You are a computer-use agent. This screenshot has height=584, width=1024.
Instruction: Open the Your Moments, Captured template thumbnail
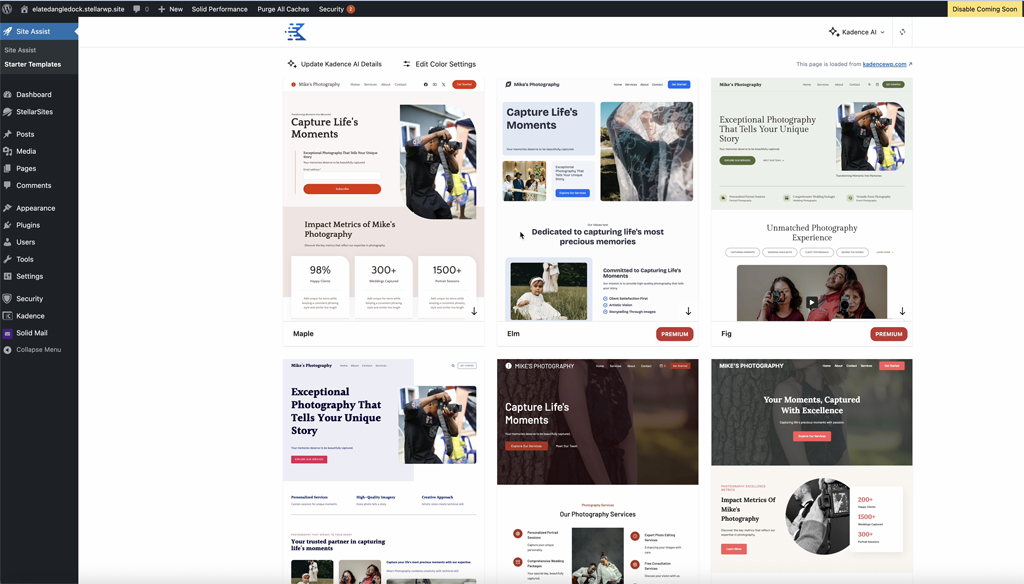[x=812, y=471]
